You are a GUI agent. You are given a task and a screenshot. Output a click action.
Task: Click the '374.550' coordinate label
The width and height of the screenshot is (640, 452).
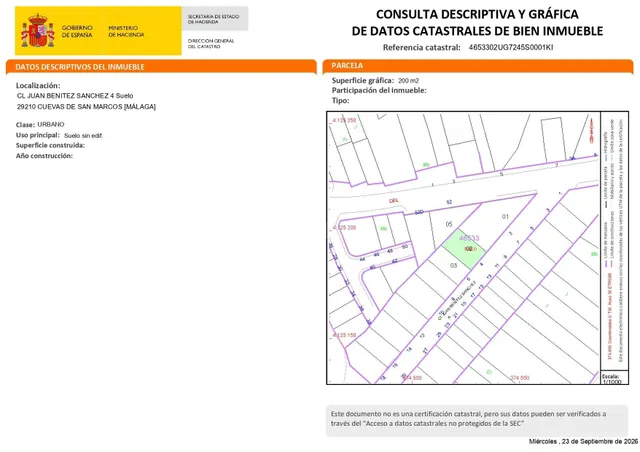click(x=520, y=378)
